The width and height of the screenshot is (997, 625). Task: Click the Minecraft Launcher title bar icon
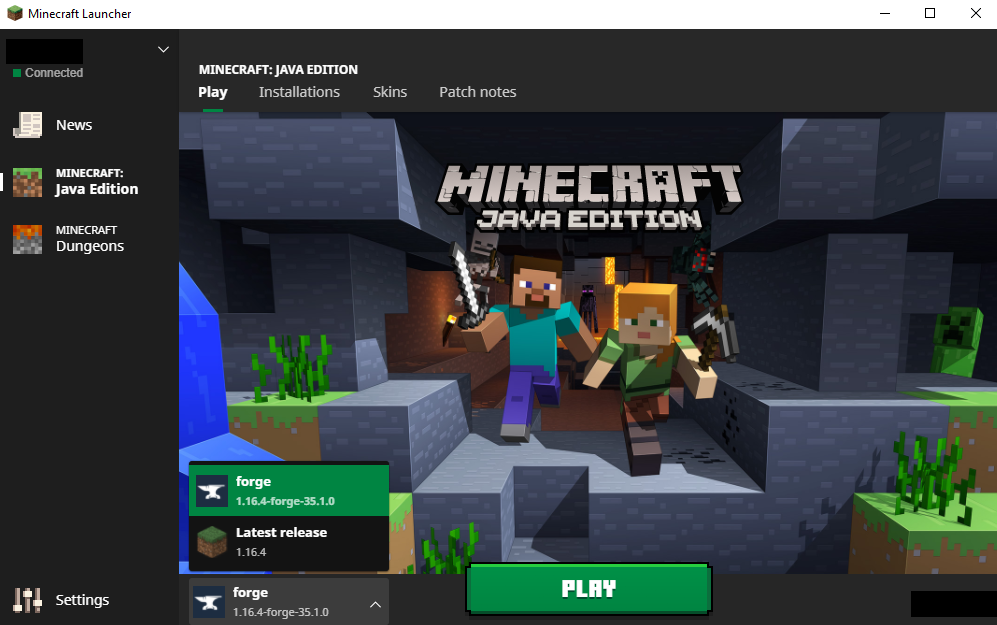pyautogui.click(x=15, y=13)
